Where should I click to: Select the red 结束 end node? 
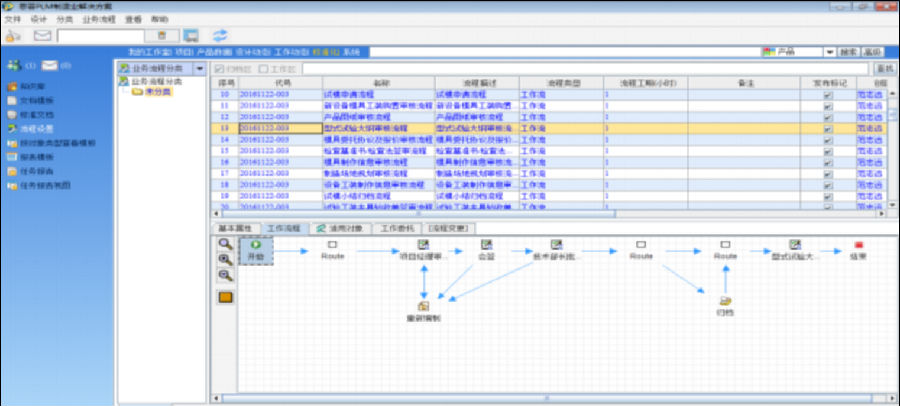pos(857,249)
